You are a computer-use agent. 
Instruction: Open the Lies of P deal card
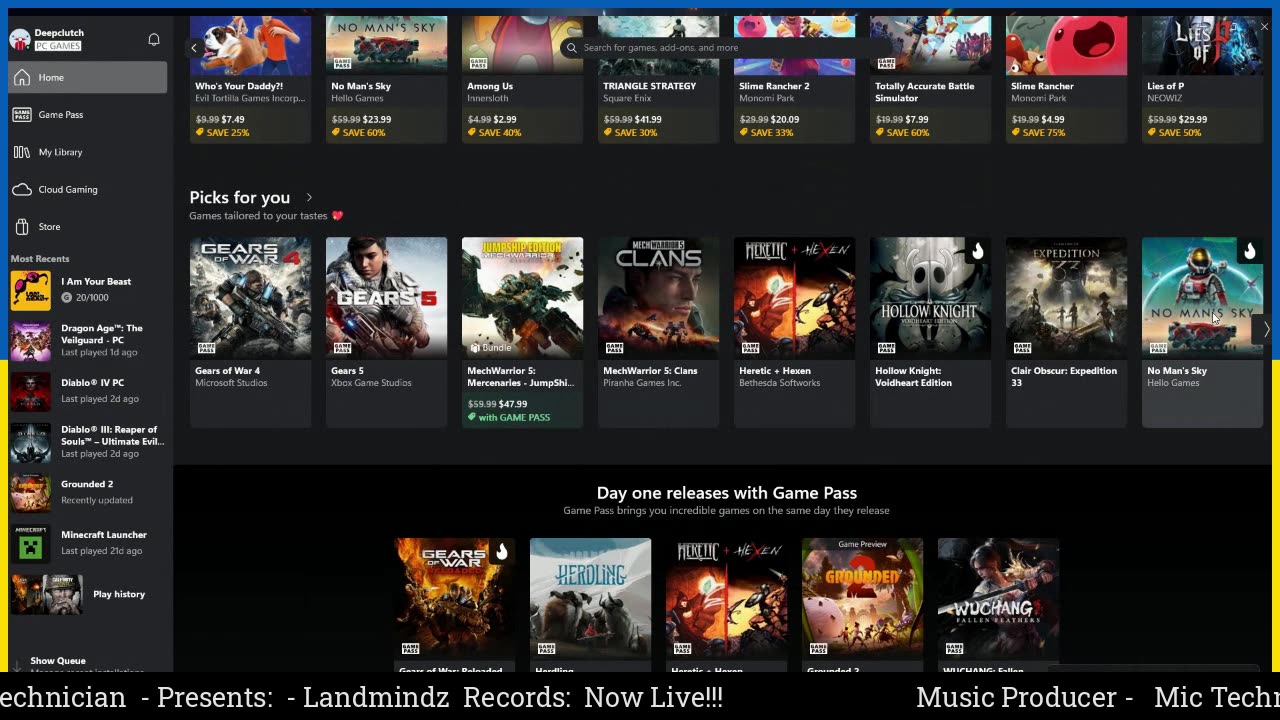pyautogui.click(x=1202, y=80)
